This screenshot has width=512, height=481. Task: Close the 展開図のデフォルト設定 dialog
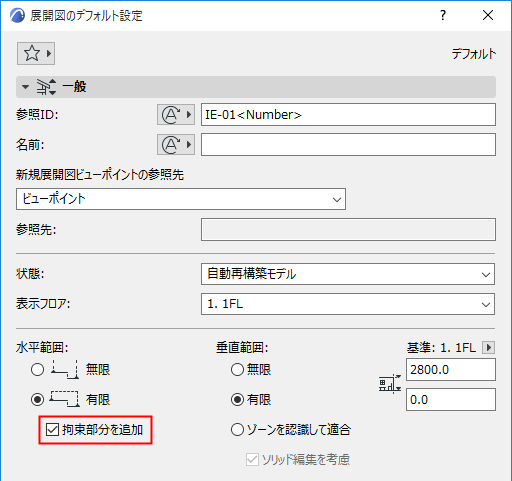(x=488, y=15)
